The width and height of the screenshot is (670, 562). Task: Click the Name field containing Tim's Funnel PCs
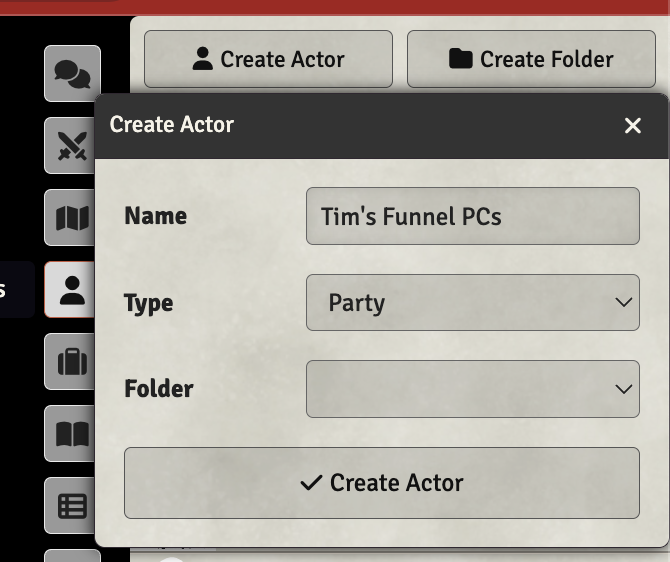click(473, 216)
